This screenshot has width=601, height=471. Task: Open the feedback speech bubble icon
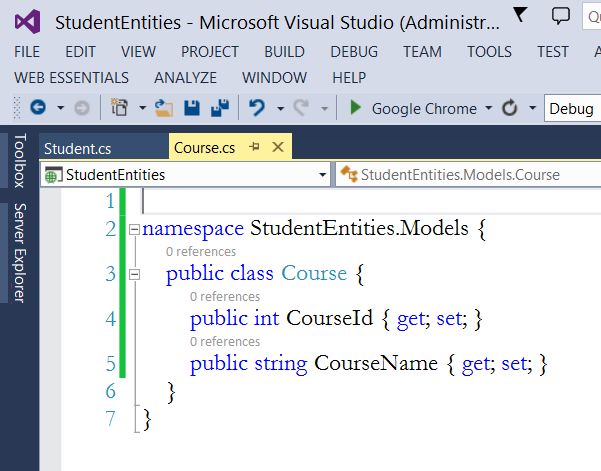pyautogui.click(x=561, y=16)
